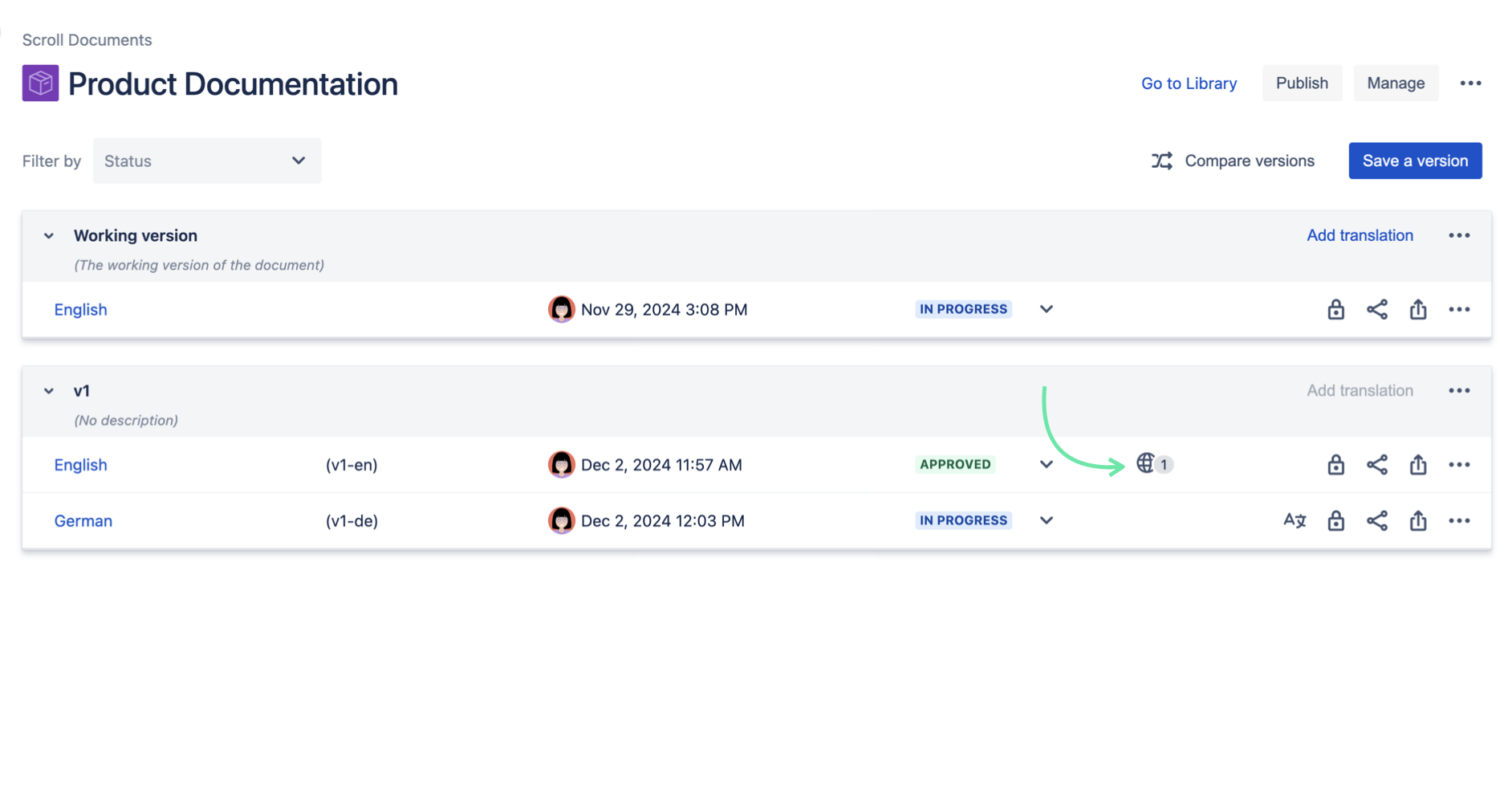
Task: Collapse the Working version section
Action: 49,236
